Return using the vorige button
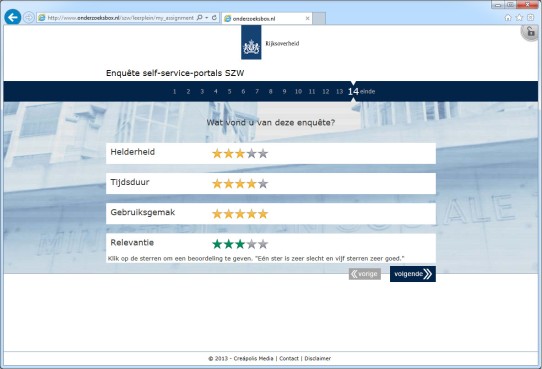 pos(365,274)
